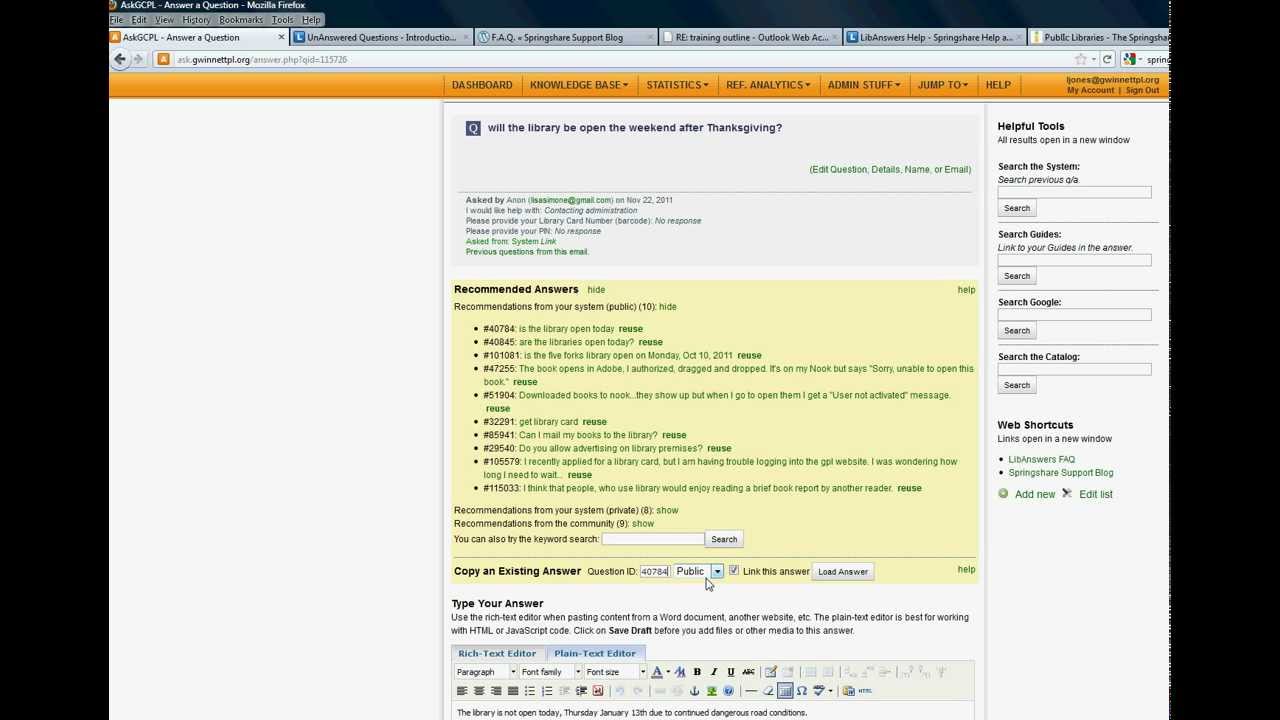The image size is (1280, 720).
Task: Insert anchor using anchor icon
Action: (694, 691)
